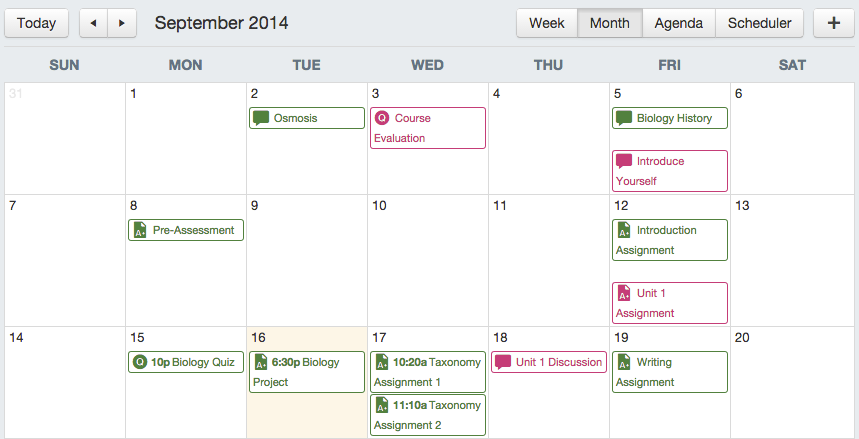The image size is (859, 439).
Task: Click the Biology History discussion icon
Action: pos(624,118)
